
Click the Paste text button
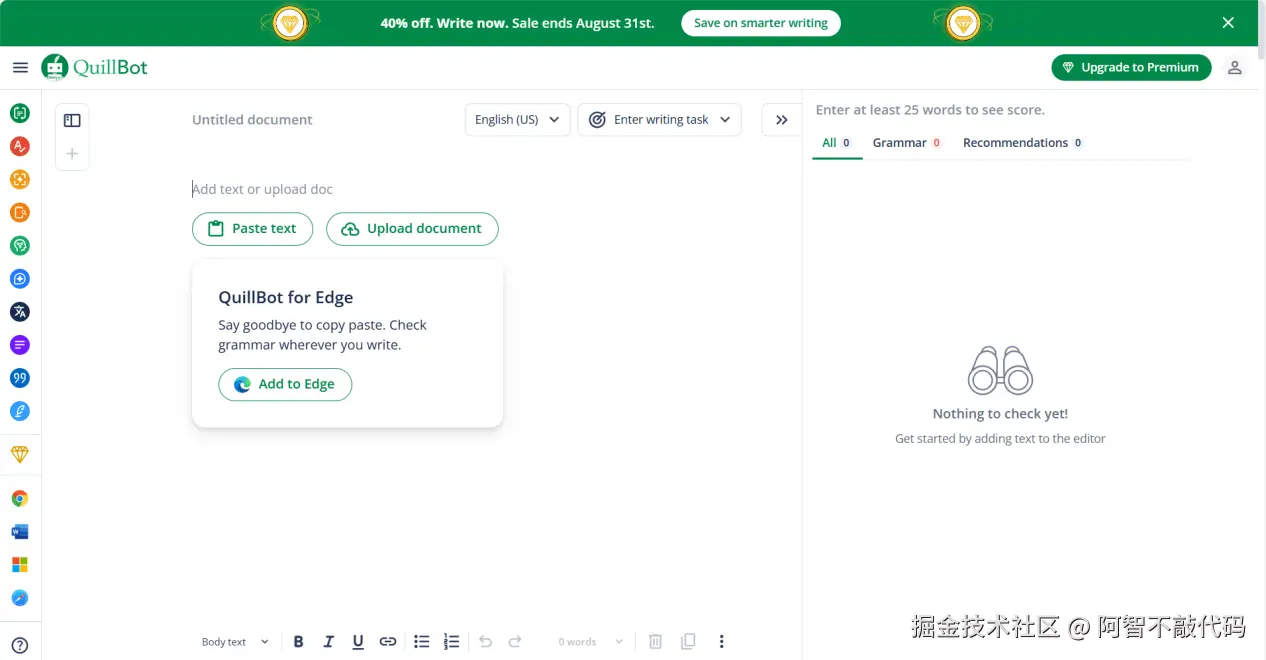(252, 229)
